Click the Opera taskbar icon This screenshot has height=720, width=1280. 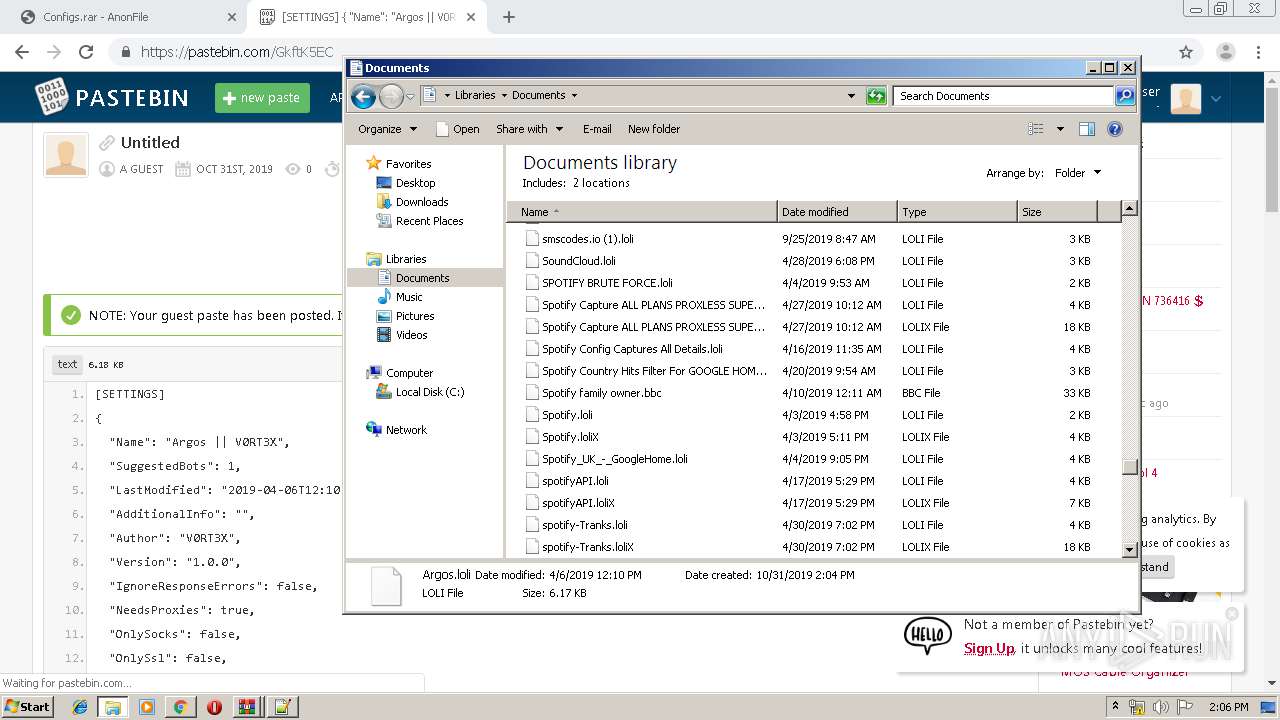[x=214, y=707]
